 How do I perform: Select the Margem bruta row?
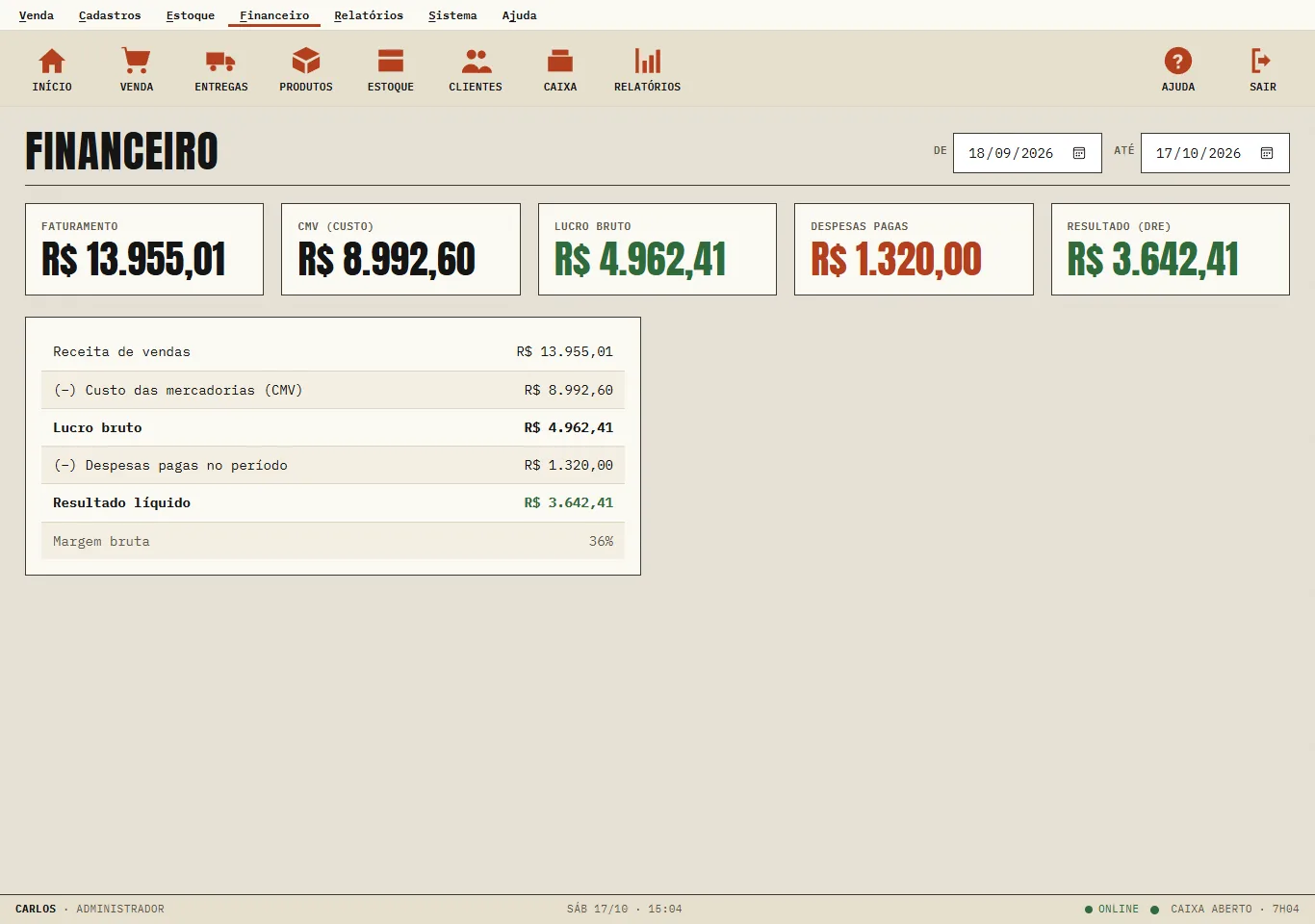pos(333,541)
